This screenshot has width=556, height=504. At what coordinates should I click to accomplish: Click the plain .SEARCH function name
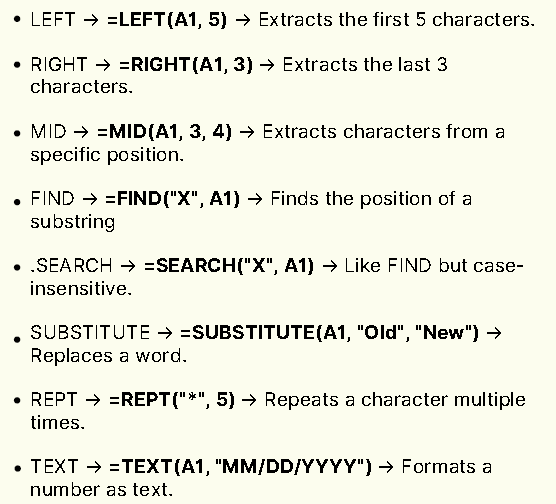click(71, 265)
